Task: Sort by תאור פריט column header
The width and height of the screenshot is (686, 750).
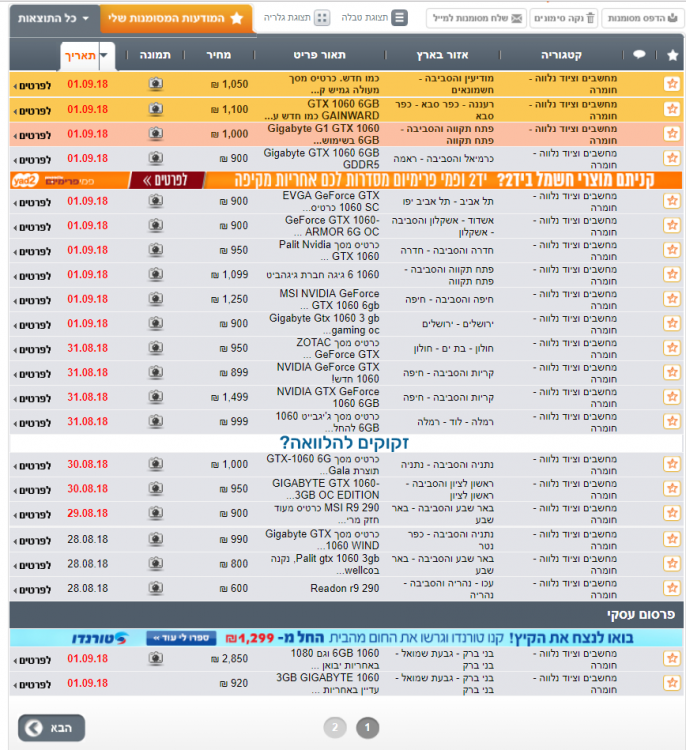Action: [319, 55]
